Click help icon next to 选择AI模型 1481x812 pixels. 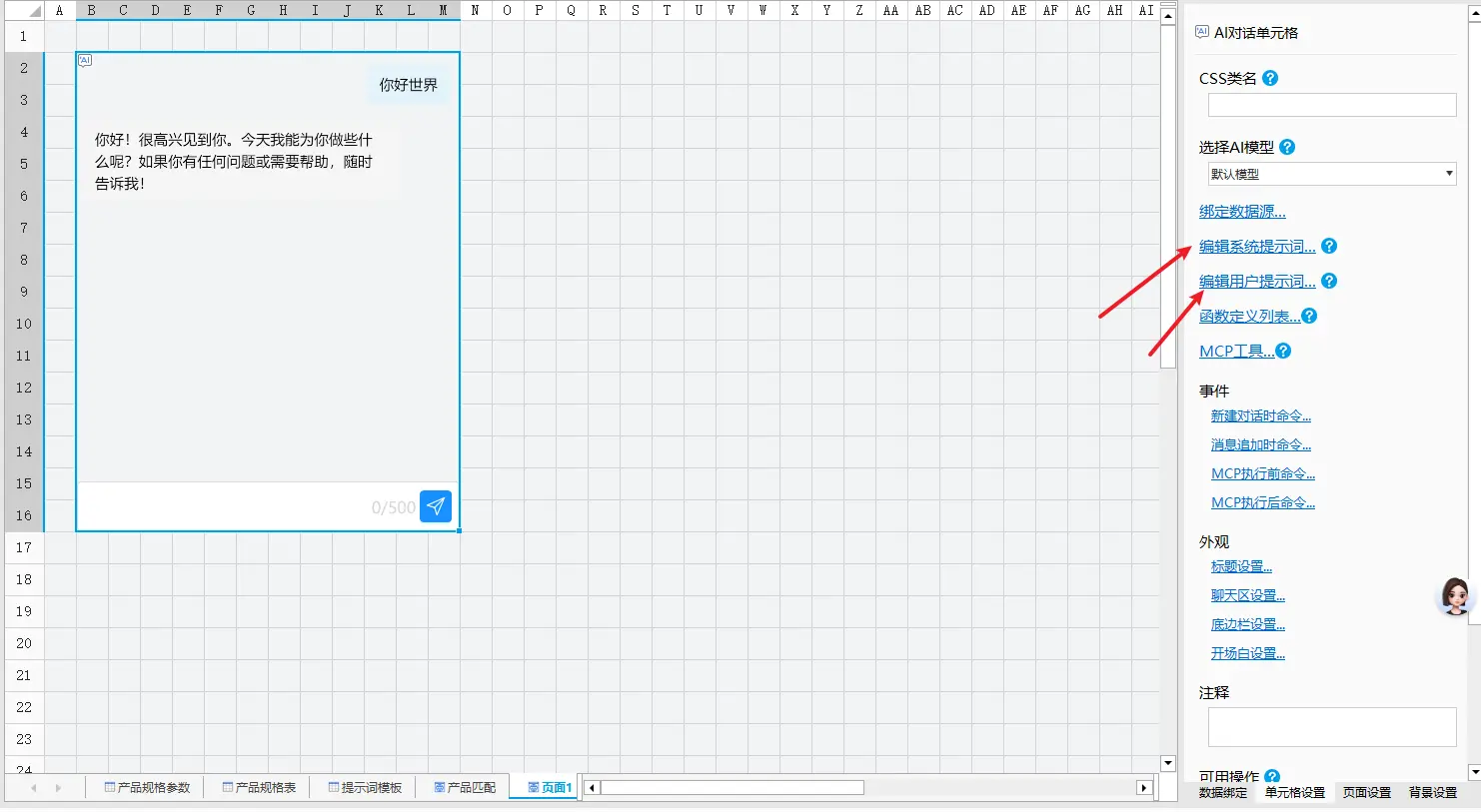click(x=1287, y=147)
